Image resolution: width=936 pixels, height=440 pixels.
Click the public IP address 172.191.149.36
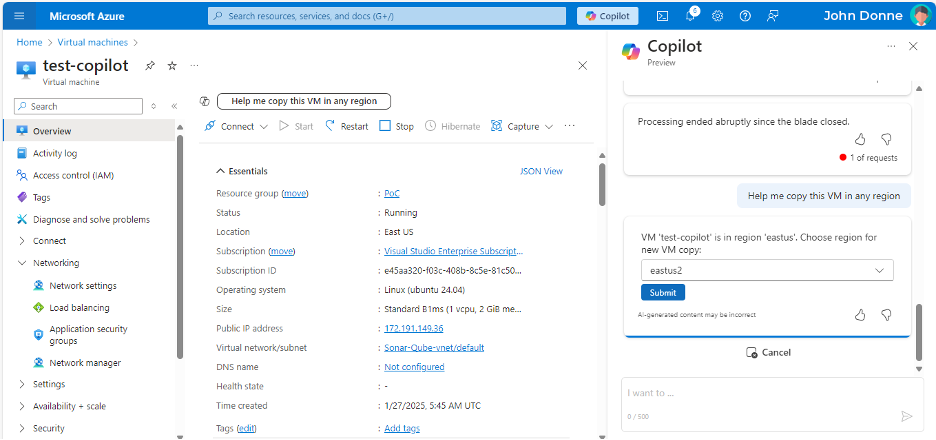coord(414,328)
